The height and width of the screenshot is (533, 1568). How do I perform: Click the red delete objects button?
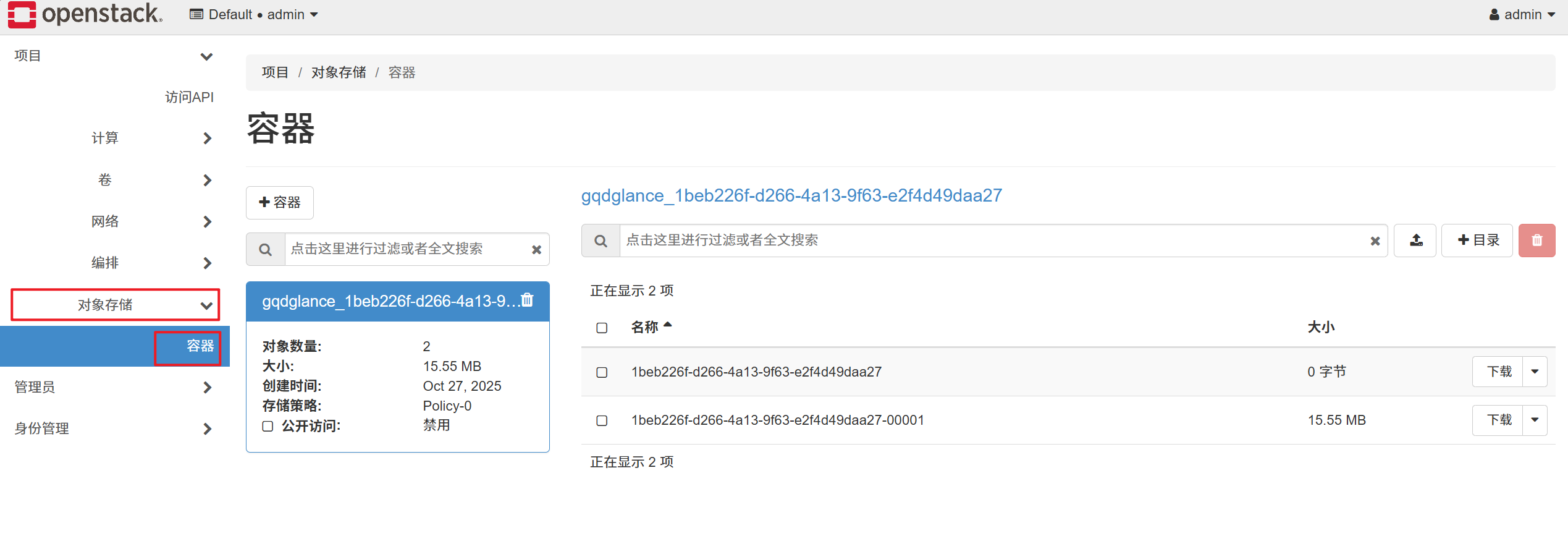[x=1537, y=241]
